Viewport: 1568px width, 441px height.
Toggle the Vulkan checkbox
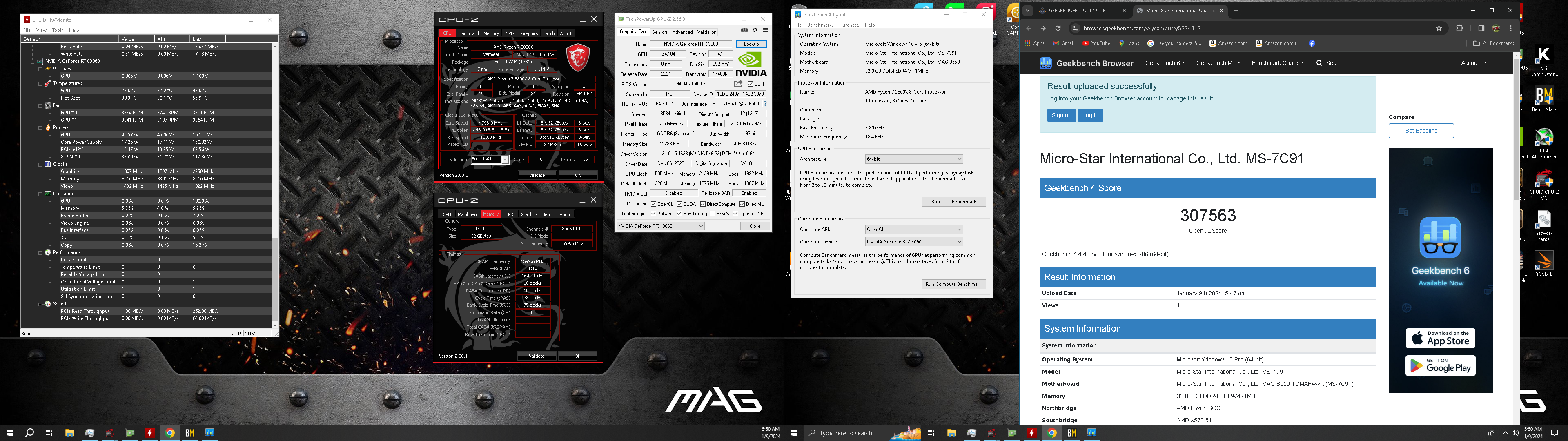[654, 214]
